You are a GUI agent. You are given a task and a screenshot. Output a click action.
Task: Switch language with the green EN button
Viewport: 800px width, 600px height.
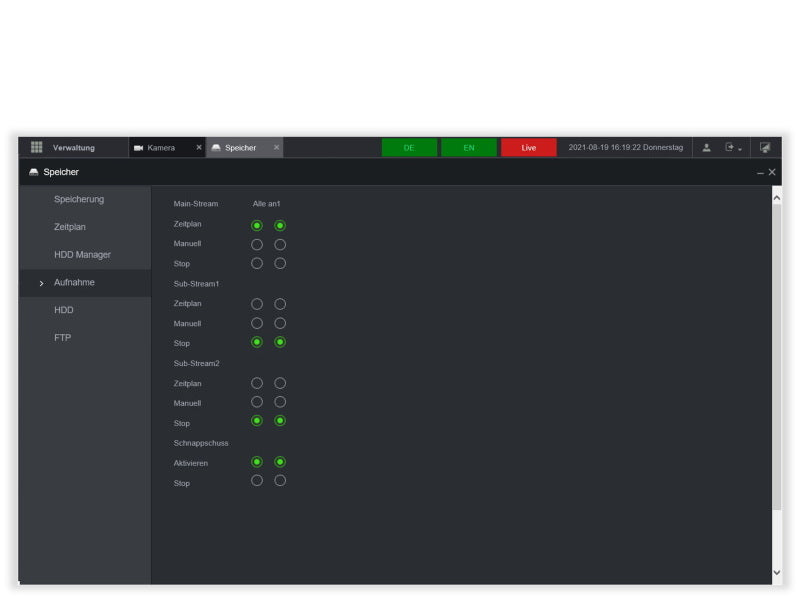click(469, 147)
